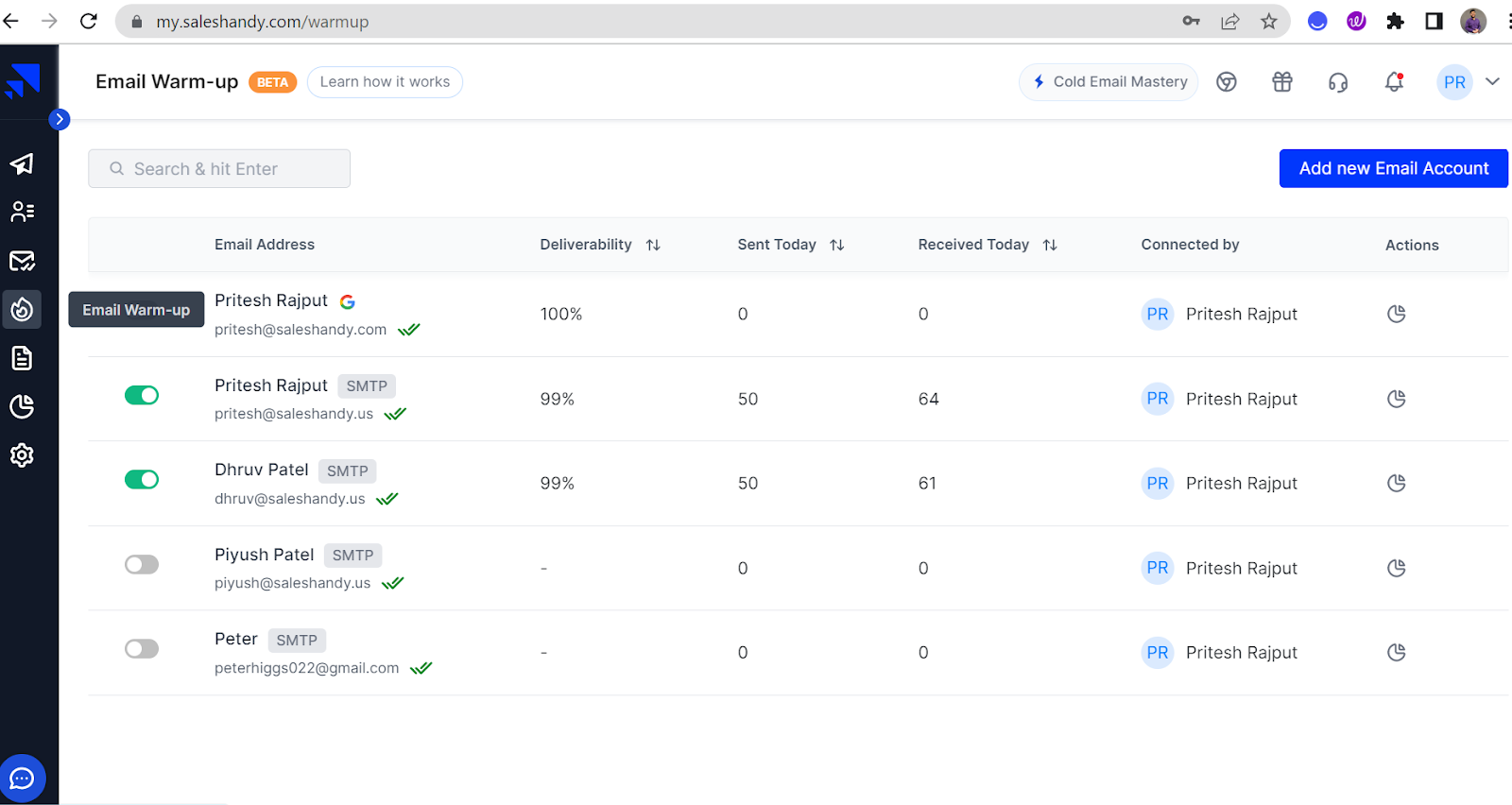
Task: Click the 100% deliverability value
Action: click(x=561, y=314)
